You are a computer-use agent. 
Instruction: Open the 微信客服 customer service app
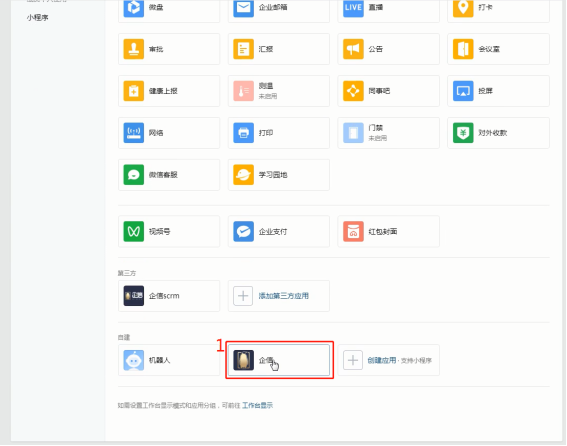pyautogui.click(x=169, y=175)
